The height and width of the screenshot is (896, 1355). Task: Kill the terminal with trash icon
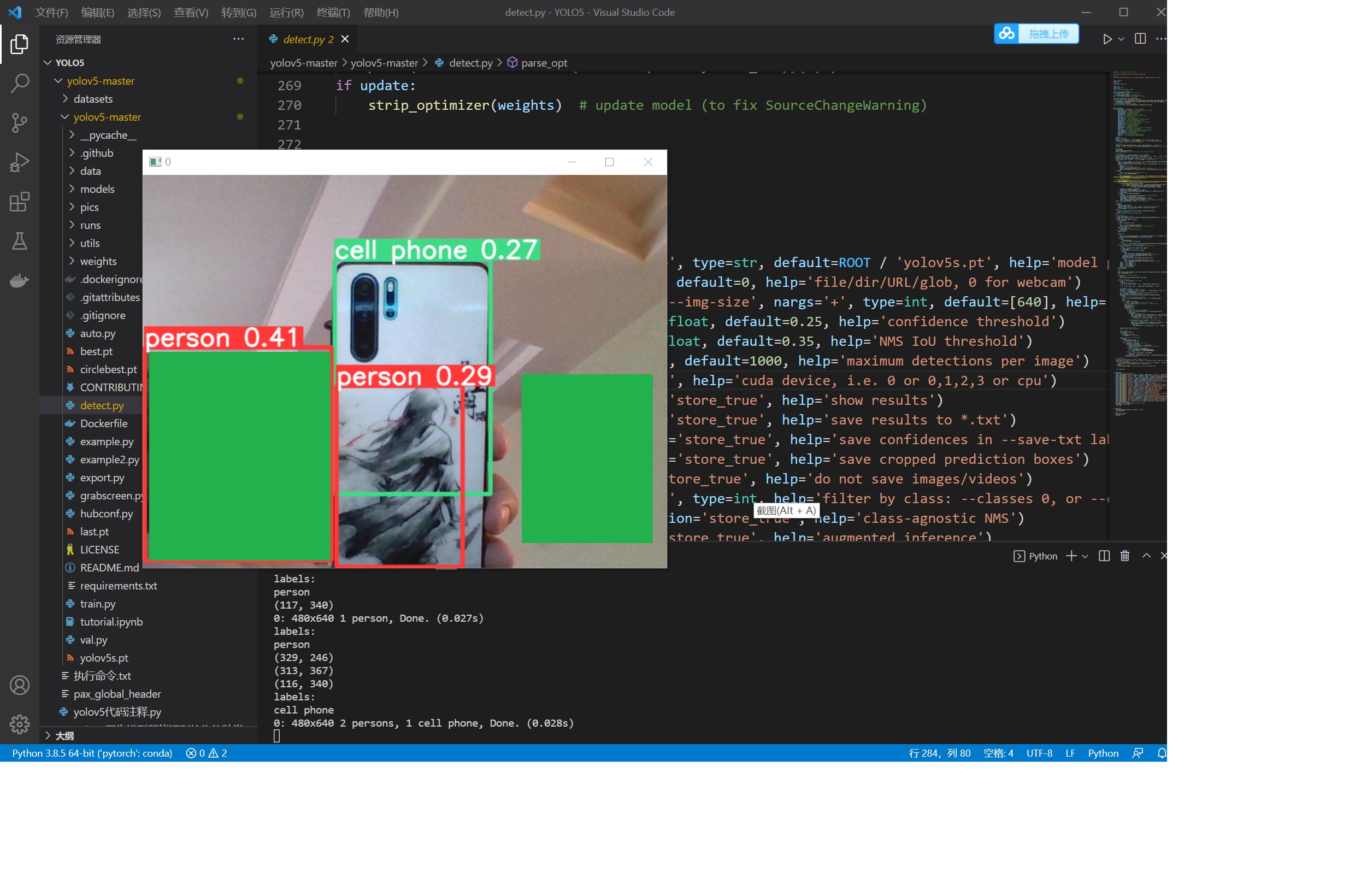1124,556
